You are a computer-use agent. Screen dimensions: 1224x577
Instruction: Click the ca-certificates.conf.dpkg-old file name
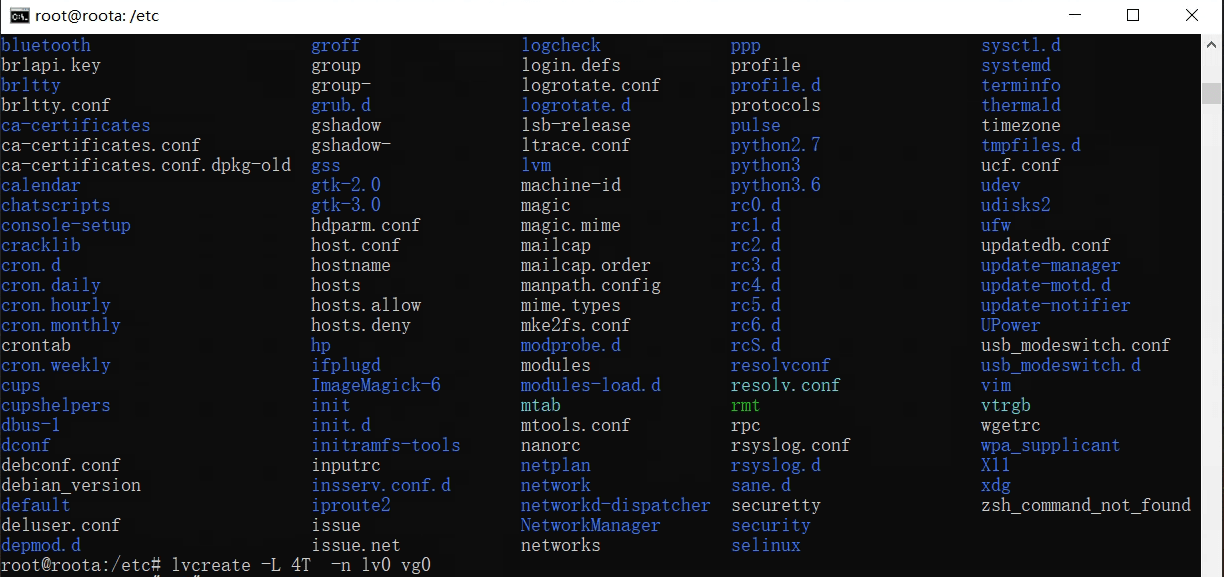[x=146, y=165]
